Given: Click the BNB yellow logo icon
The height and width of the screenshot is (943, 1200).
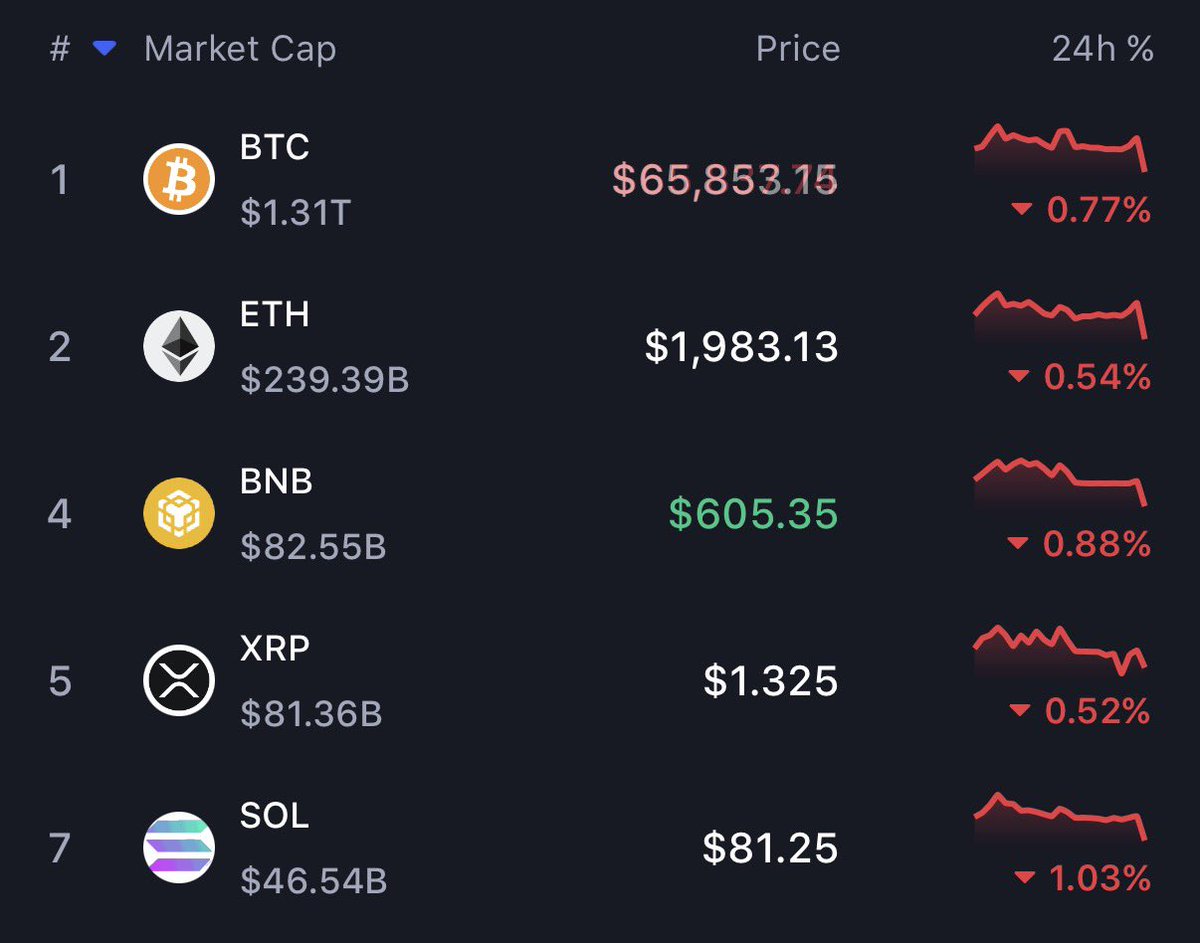Looking at the screenshot, I should (x=179, y=514).
